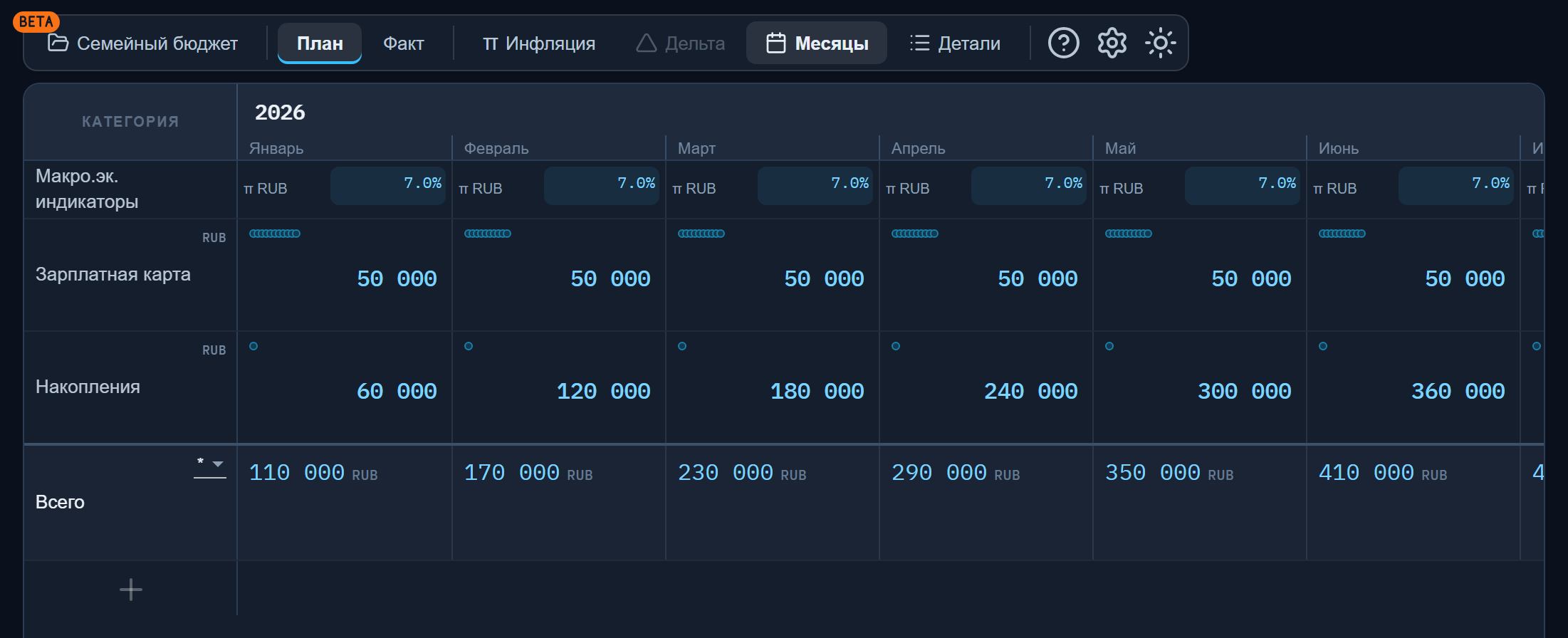Switch to the План tab

(320, 43)
